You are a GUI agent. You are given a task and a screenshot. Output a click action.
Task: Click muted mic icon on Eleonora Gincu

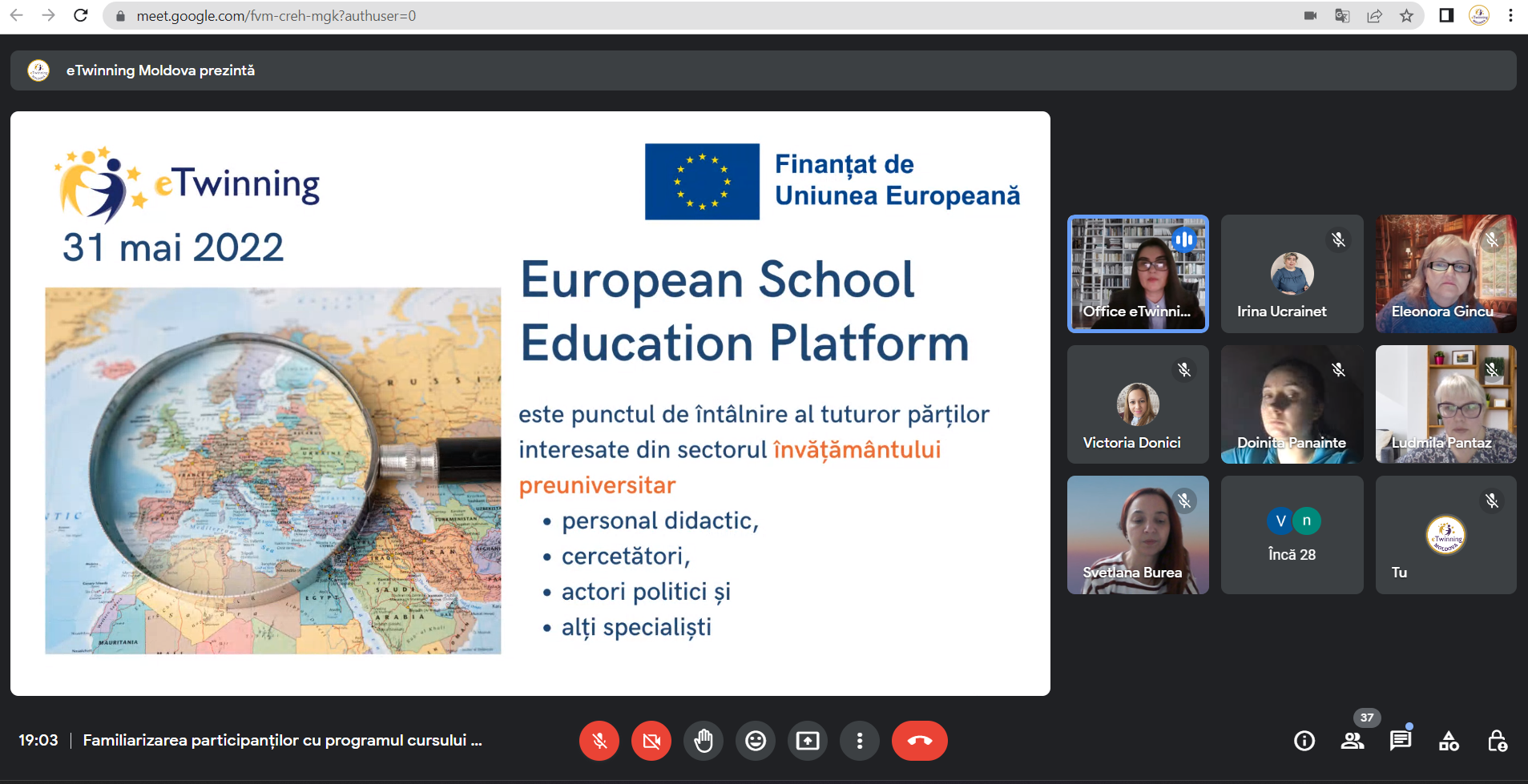point(1492,239)
